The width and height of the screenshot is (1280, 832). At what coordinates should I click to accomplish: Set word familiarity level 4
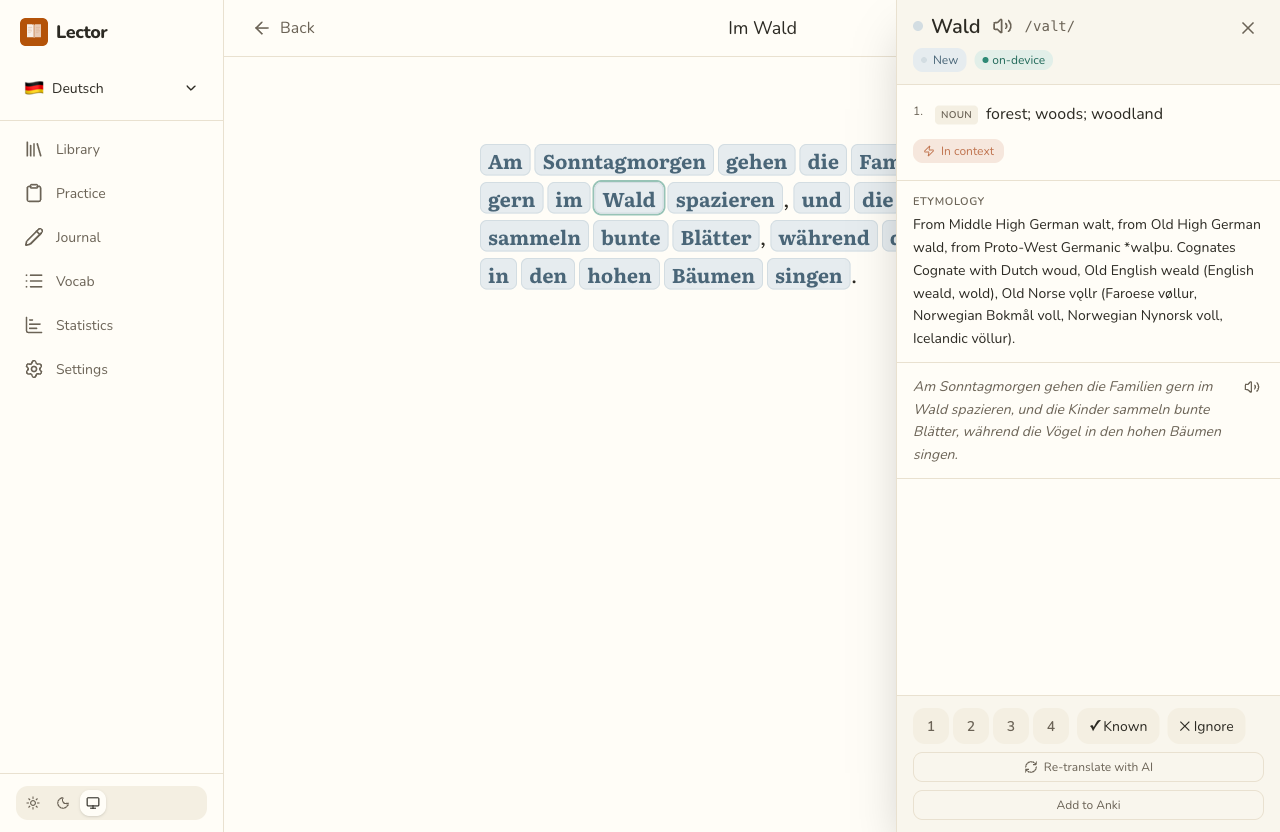pyautogui.click(x=1051, y=726)
